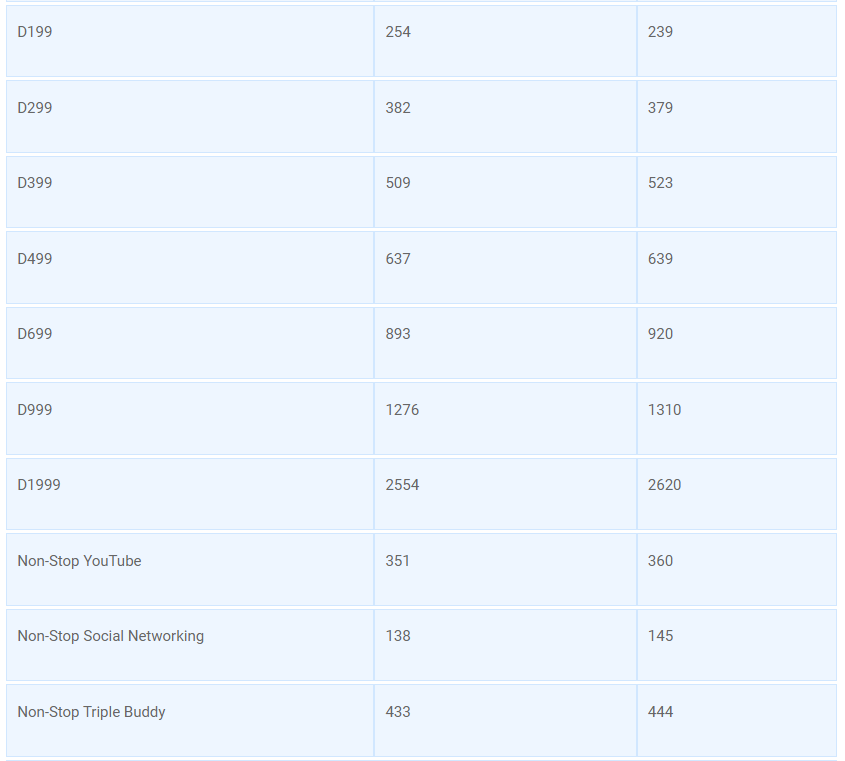Screen dimensions: 845x761
Task: Select the D199 plan cell
Action: pos(190,41)
